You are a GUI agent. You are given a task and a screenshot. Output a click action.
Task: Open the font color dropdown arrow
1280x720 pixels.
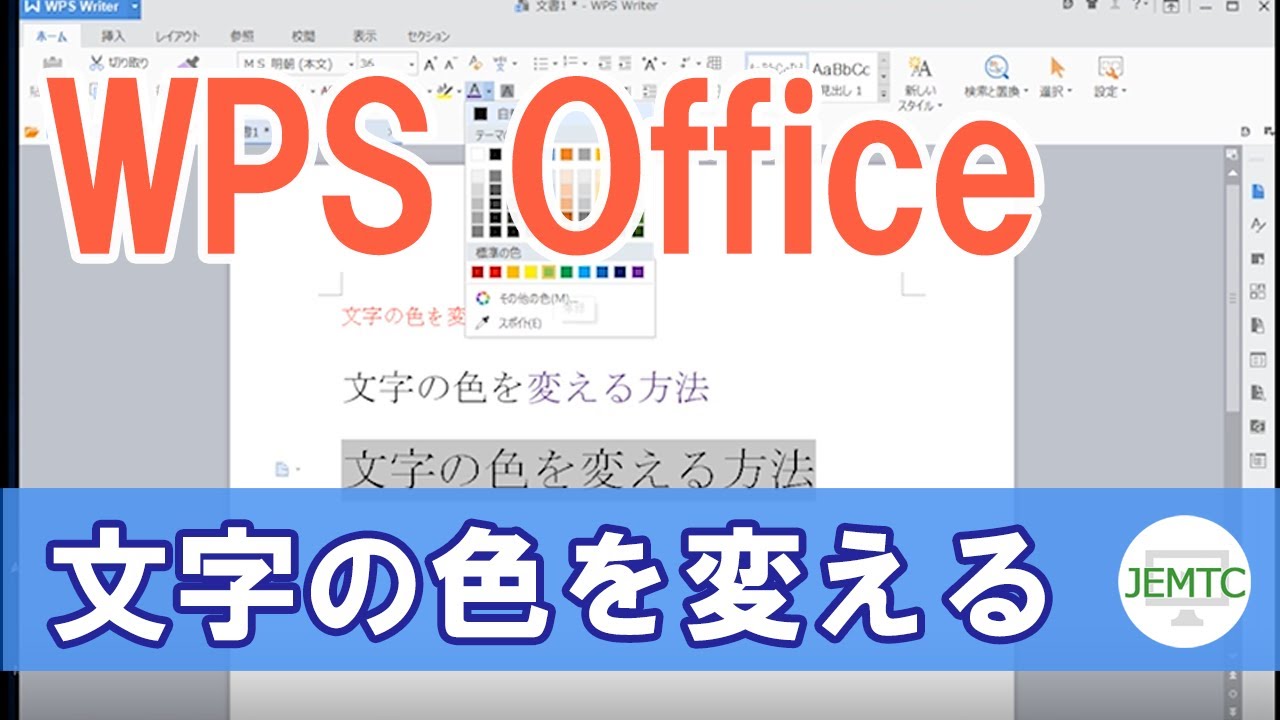click(x=489, y=91)
